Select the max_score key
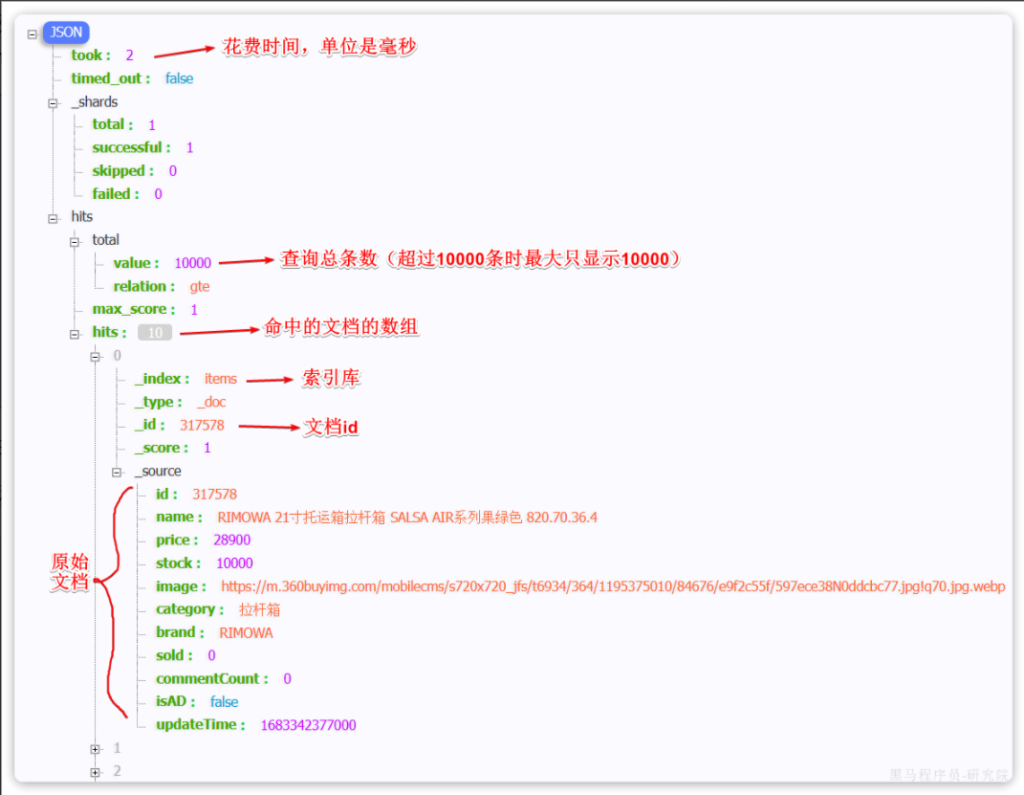This screenshot has width=1024, height=795. point(133,310)
